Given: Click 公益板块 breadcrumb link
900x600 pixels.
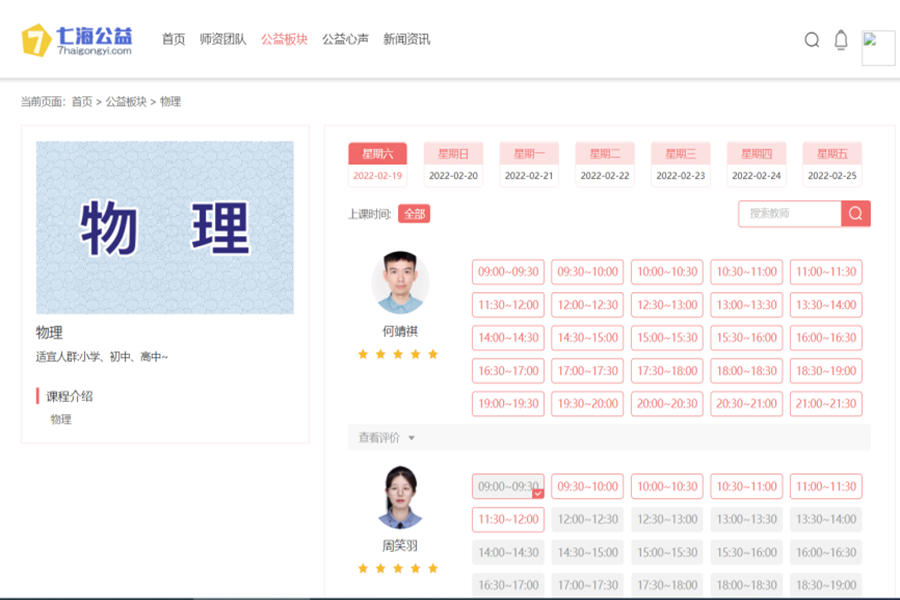Looking at the screenshot, I should point(126,102).
